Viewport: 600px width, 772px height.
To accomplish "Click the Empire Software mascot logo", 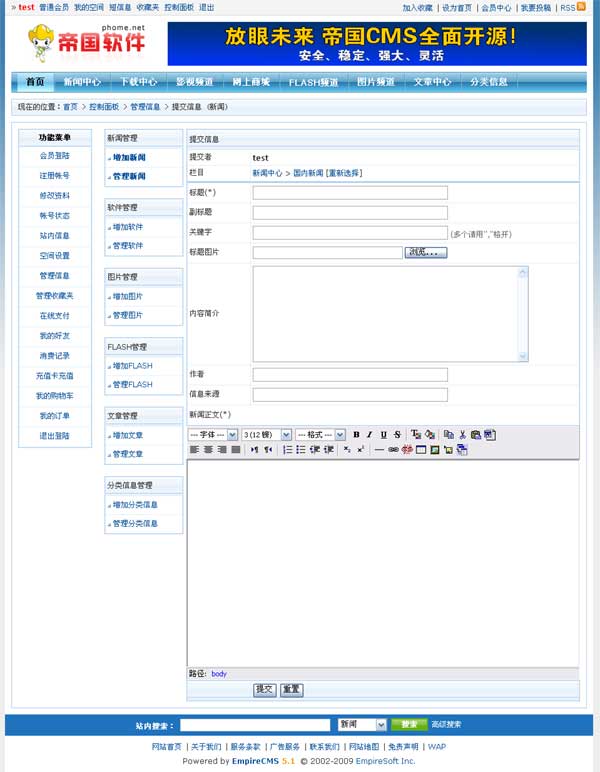I will pos(42,44).
